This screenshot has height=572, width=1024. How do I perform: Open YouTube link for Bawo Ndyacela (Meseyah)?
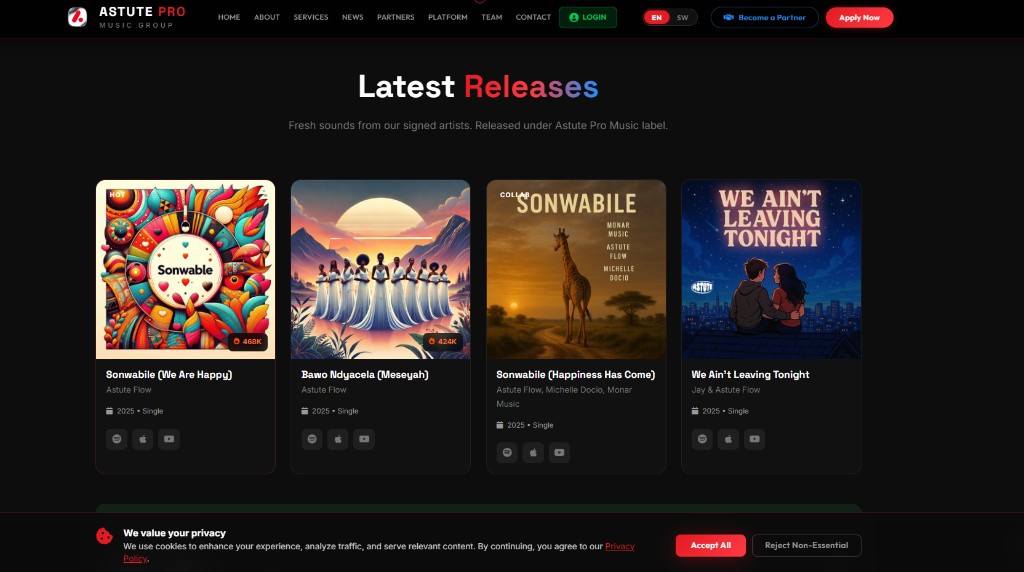(x=364, y=439)
